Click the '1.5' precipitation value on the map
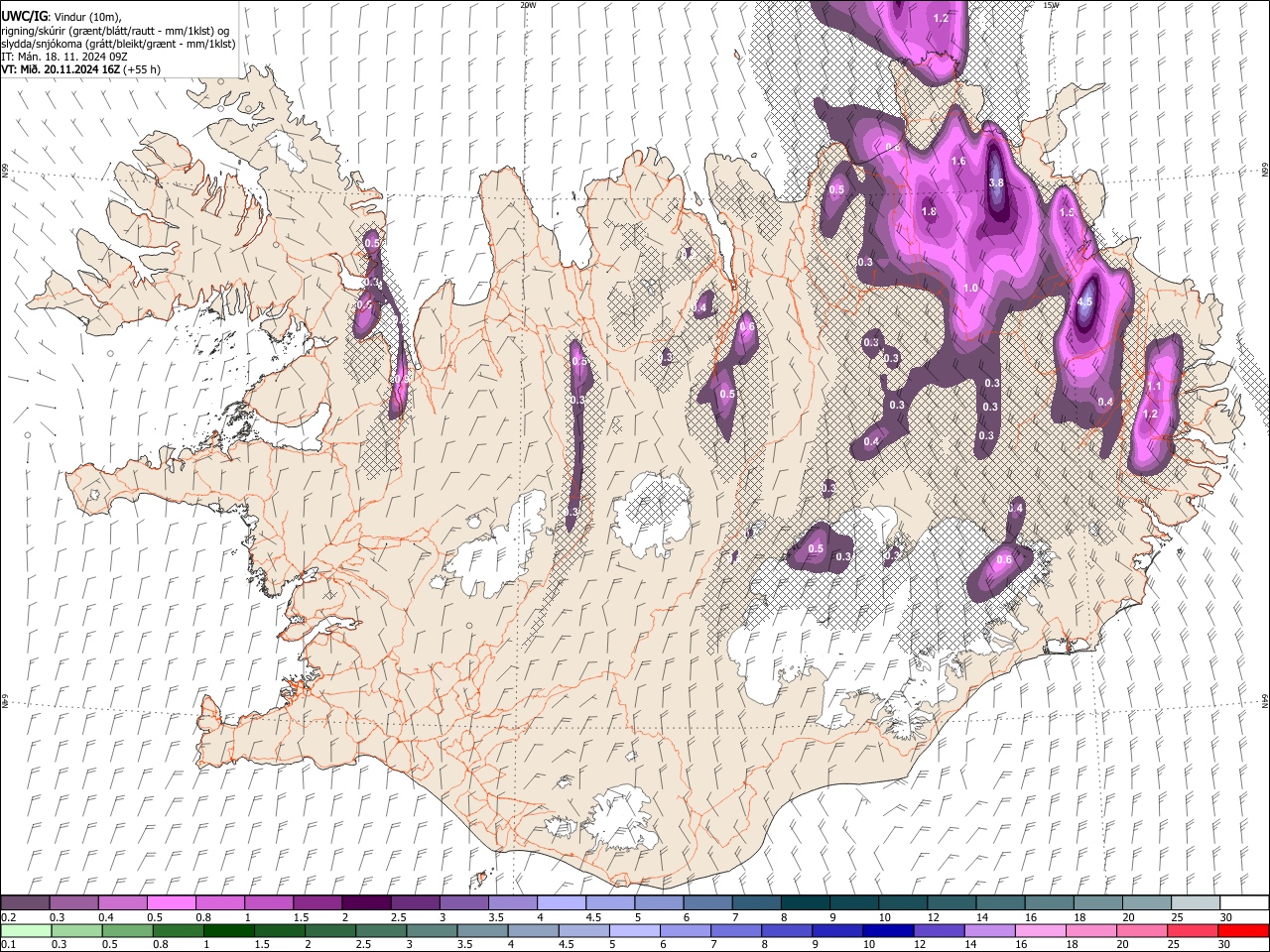The width and height of the screenshot is (1270, 952). tap(1068, 212)
